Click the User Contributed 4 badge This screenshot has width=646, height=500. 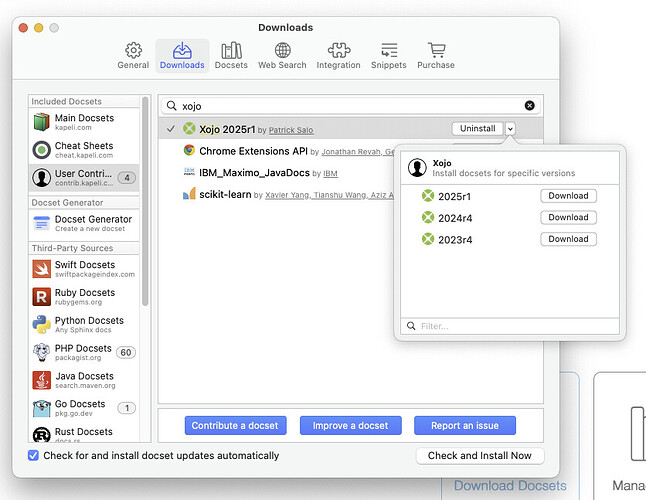pyautogui.click(x=127, y=178)
